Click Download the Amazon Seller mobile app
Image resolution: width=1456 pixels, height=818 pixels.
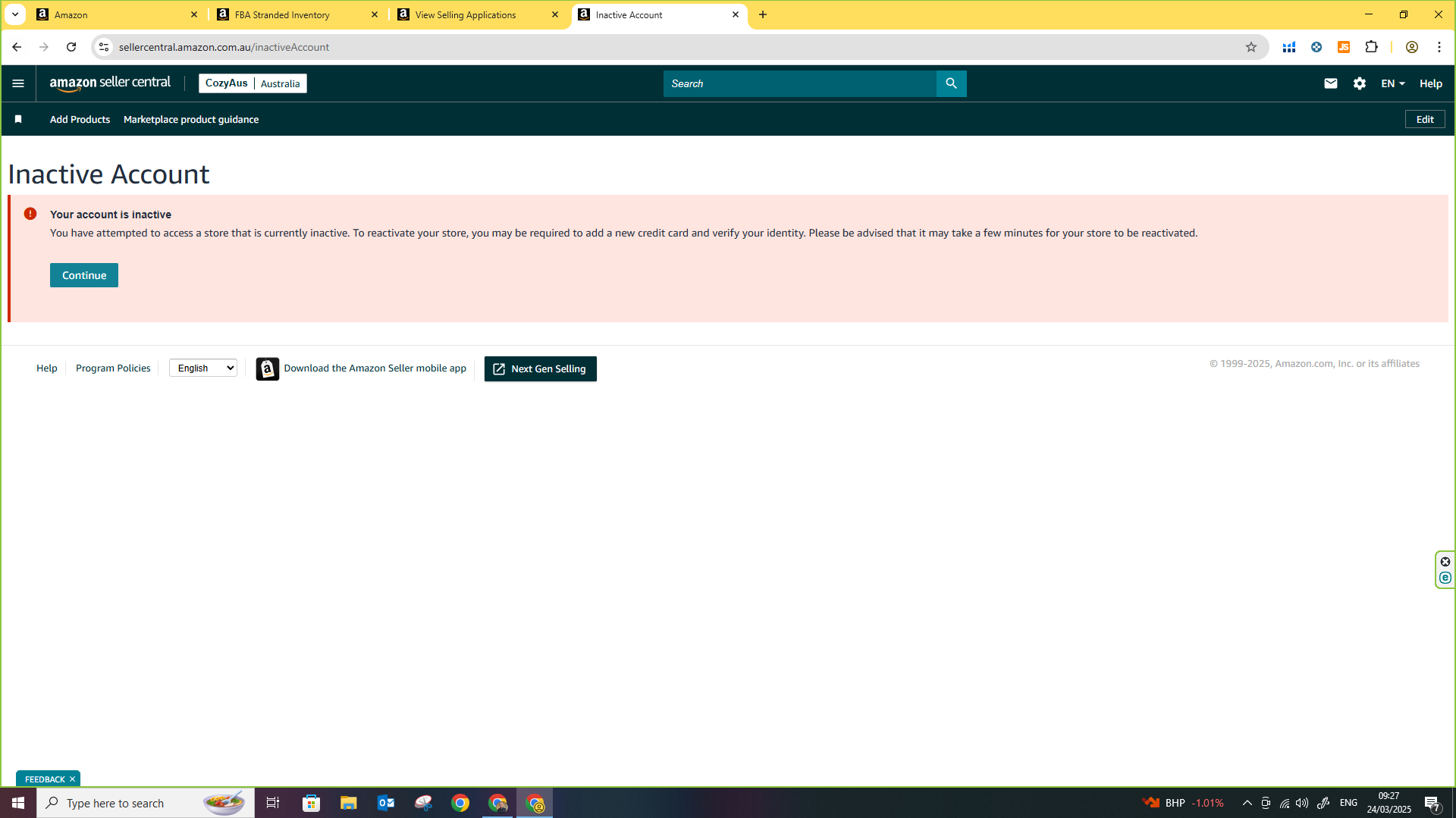pyautogui.click(x=375, y=368)
